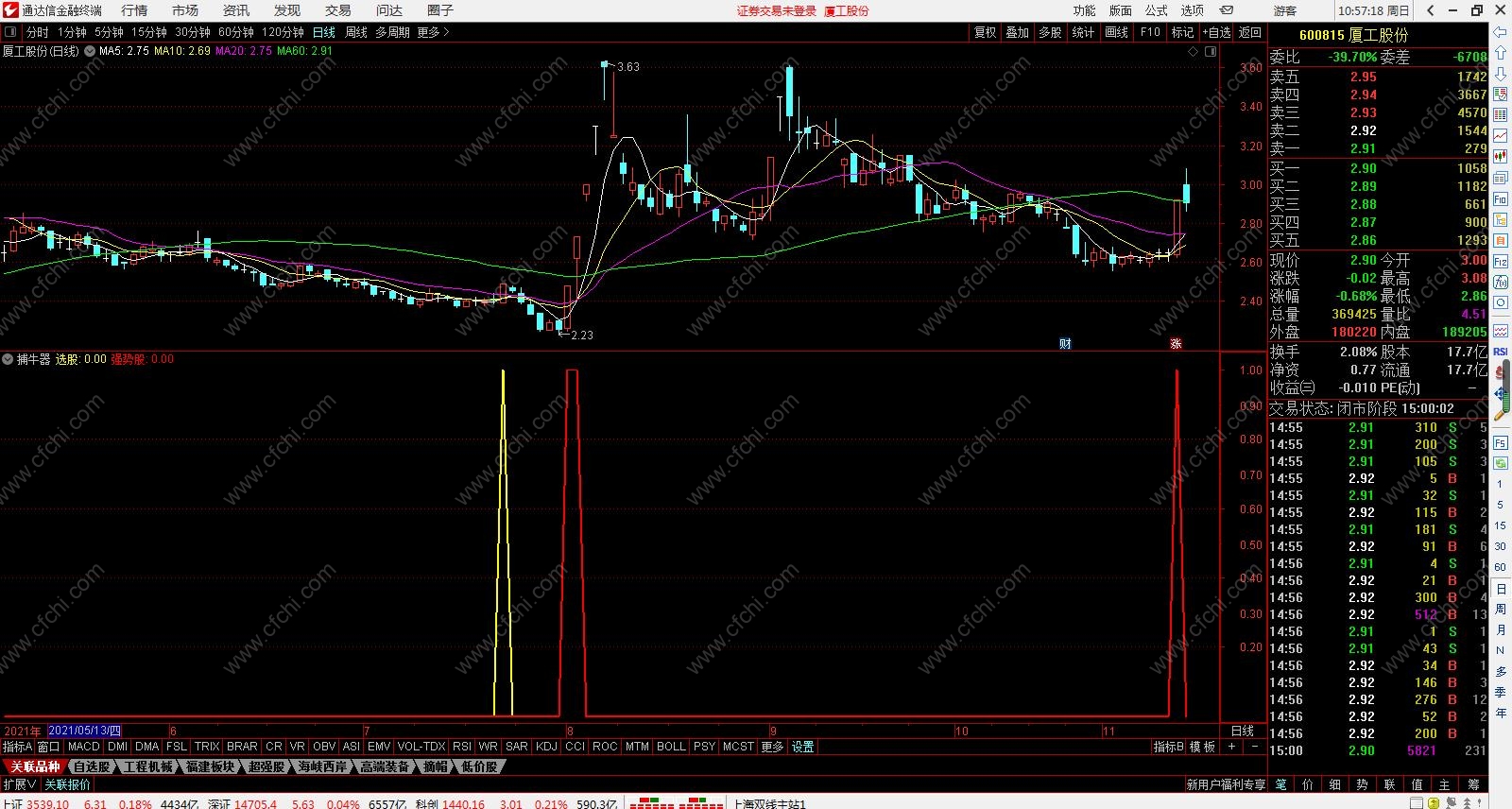Click the 返回 button
This screenshot has width=1512, height=809.
coord(1250,32)
